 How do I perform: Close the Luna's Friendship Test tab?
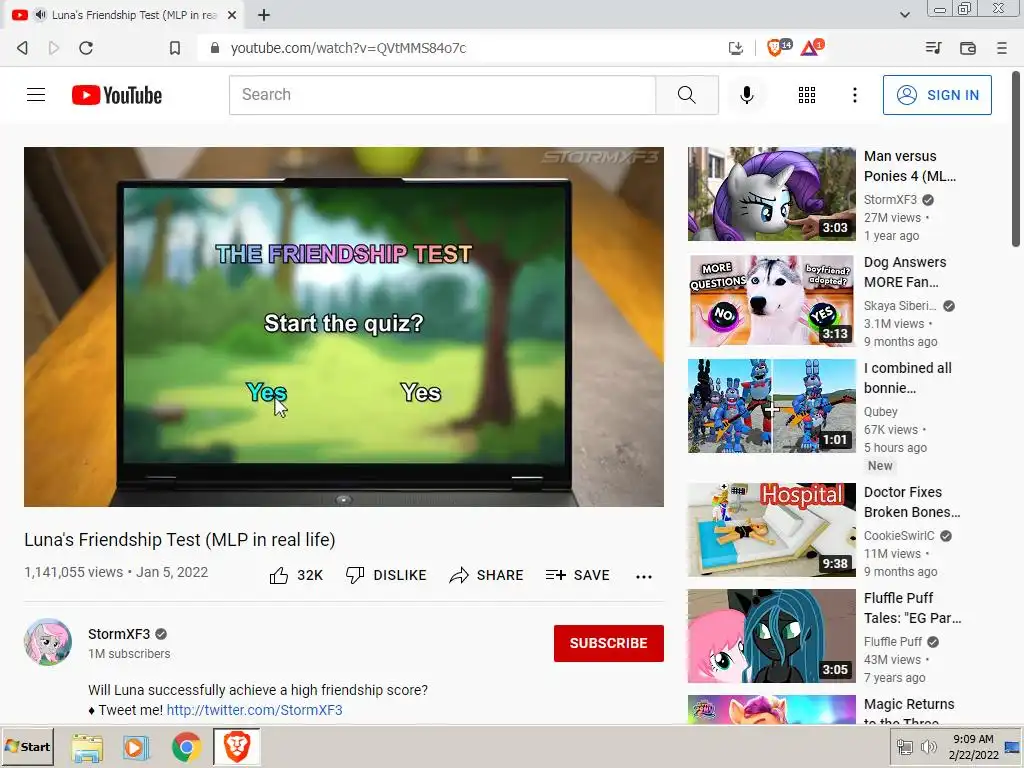pos(231,14)
